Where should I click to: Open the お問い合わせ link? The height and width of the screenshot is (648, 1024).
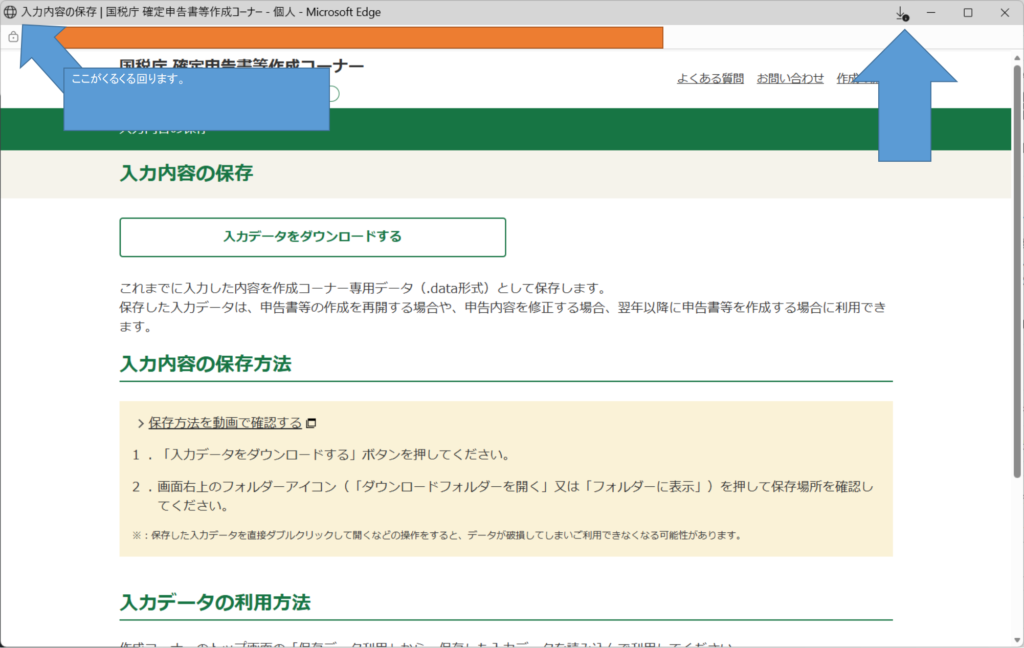(790, 78)
